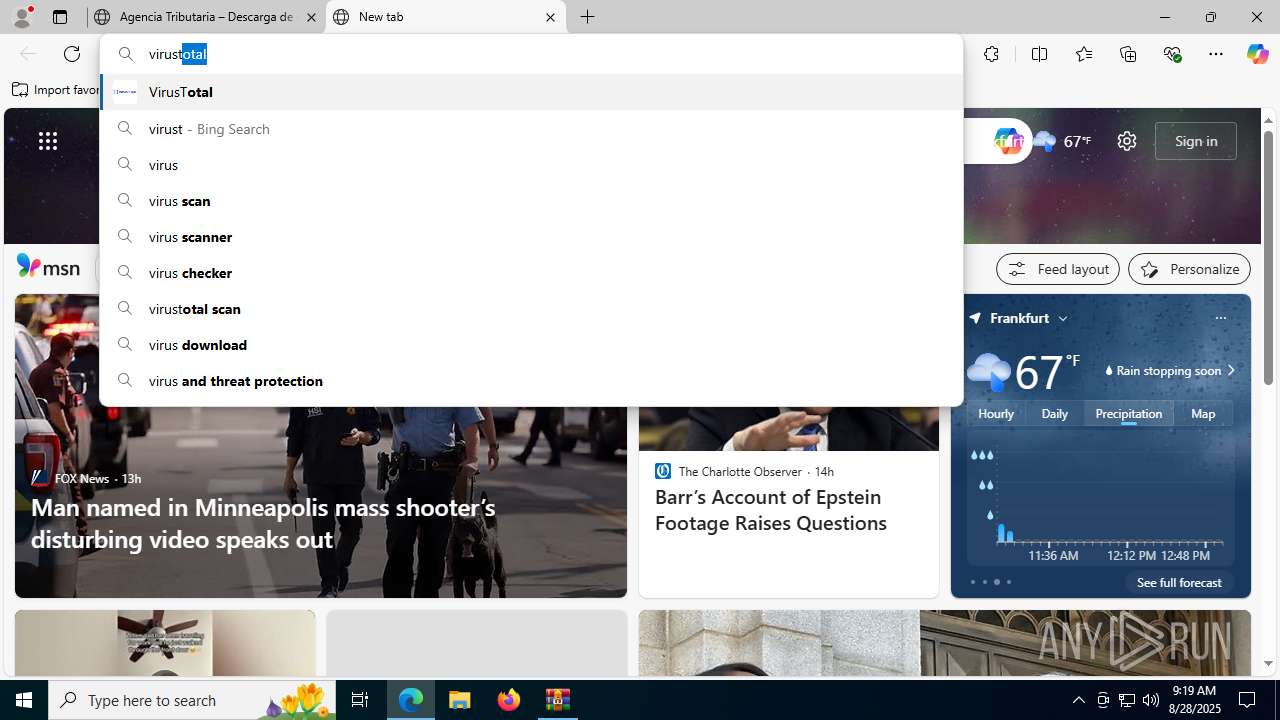Open the weather card options ellipsis
Viewport: 1280px width, 720px height.
[x=1220, y=318]
